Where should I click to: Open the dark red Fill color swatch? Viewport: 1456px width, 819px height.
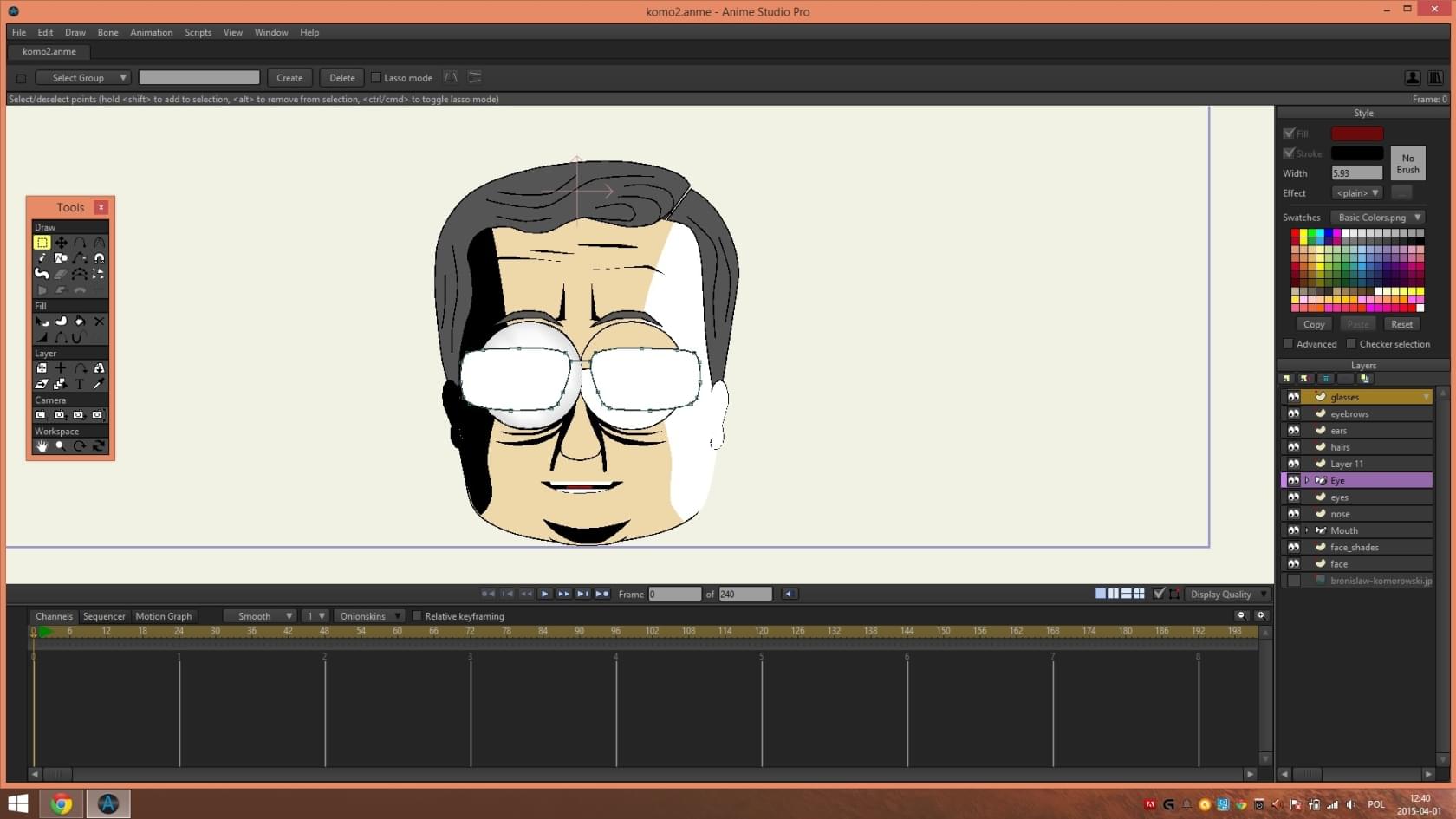pos(1357,133)
